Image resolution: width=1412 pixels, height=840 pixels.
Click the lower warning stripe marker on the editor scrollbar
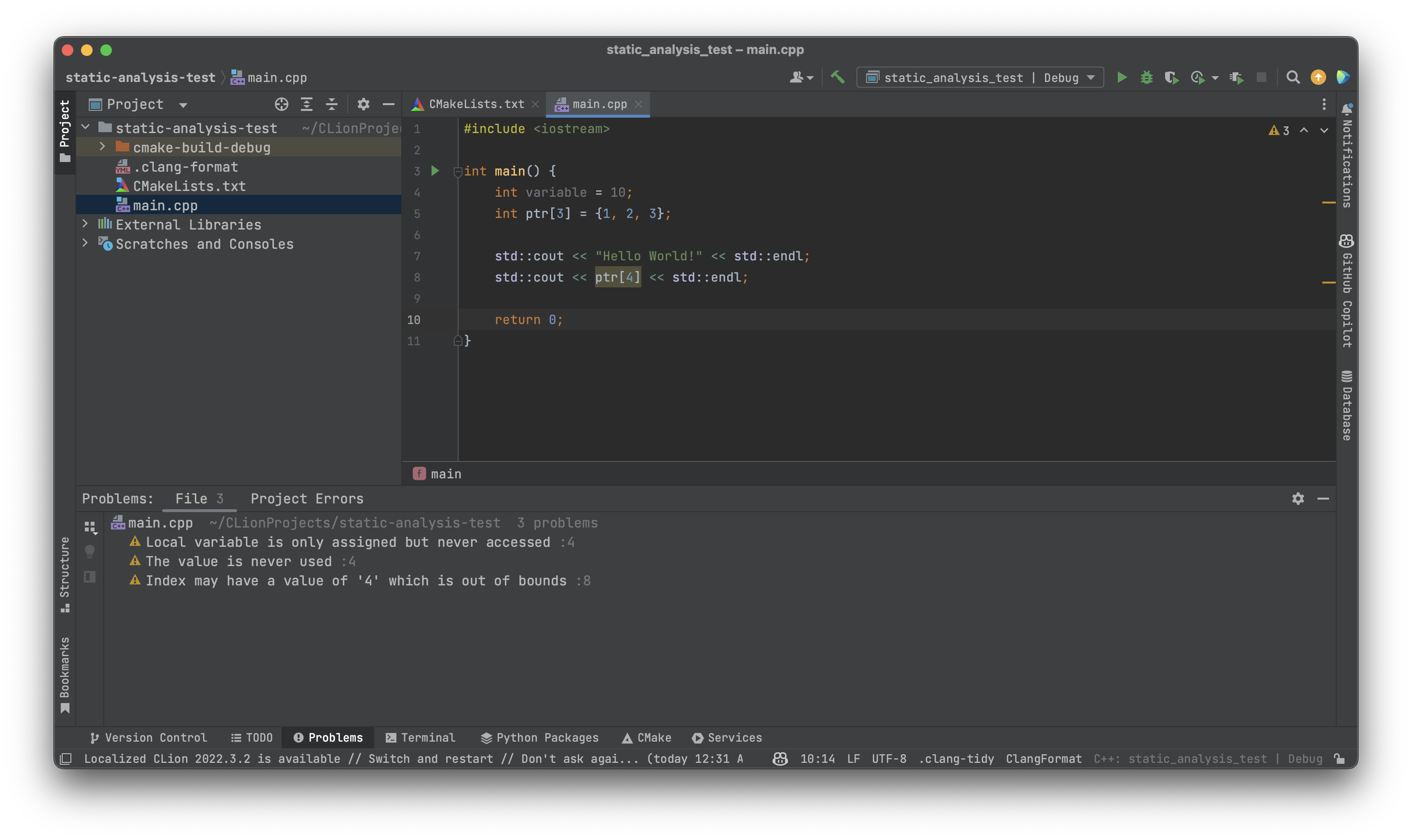pyautogui.click(x=1328, y=282)
